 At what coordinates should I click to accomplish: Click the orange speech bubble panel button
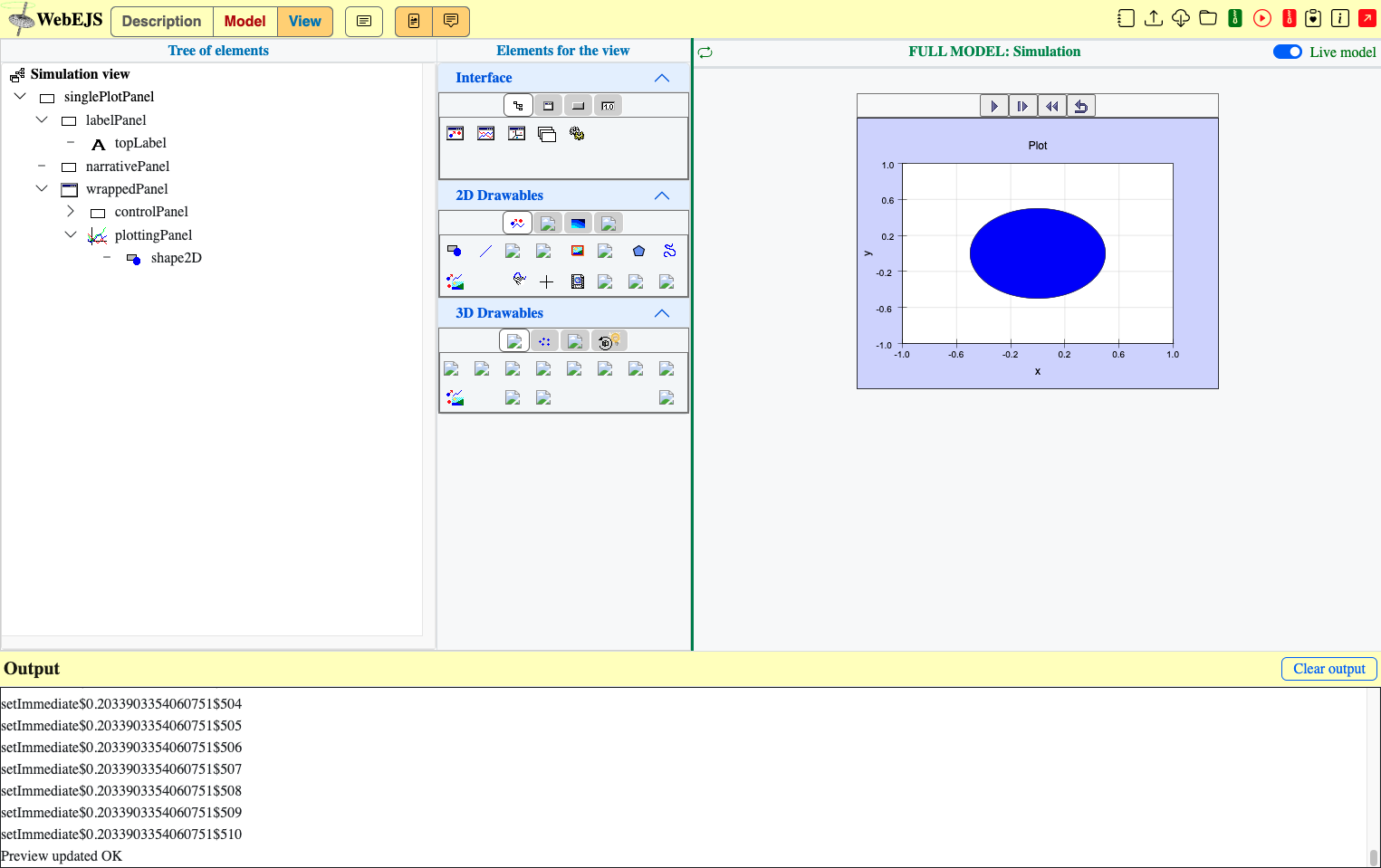click(451, 22)
